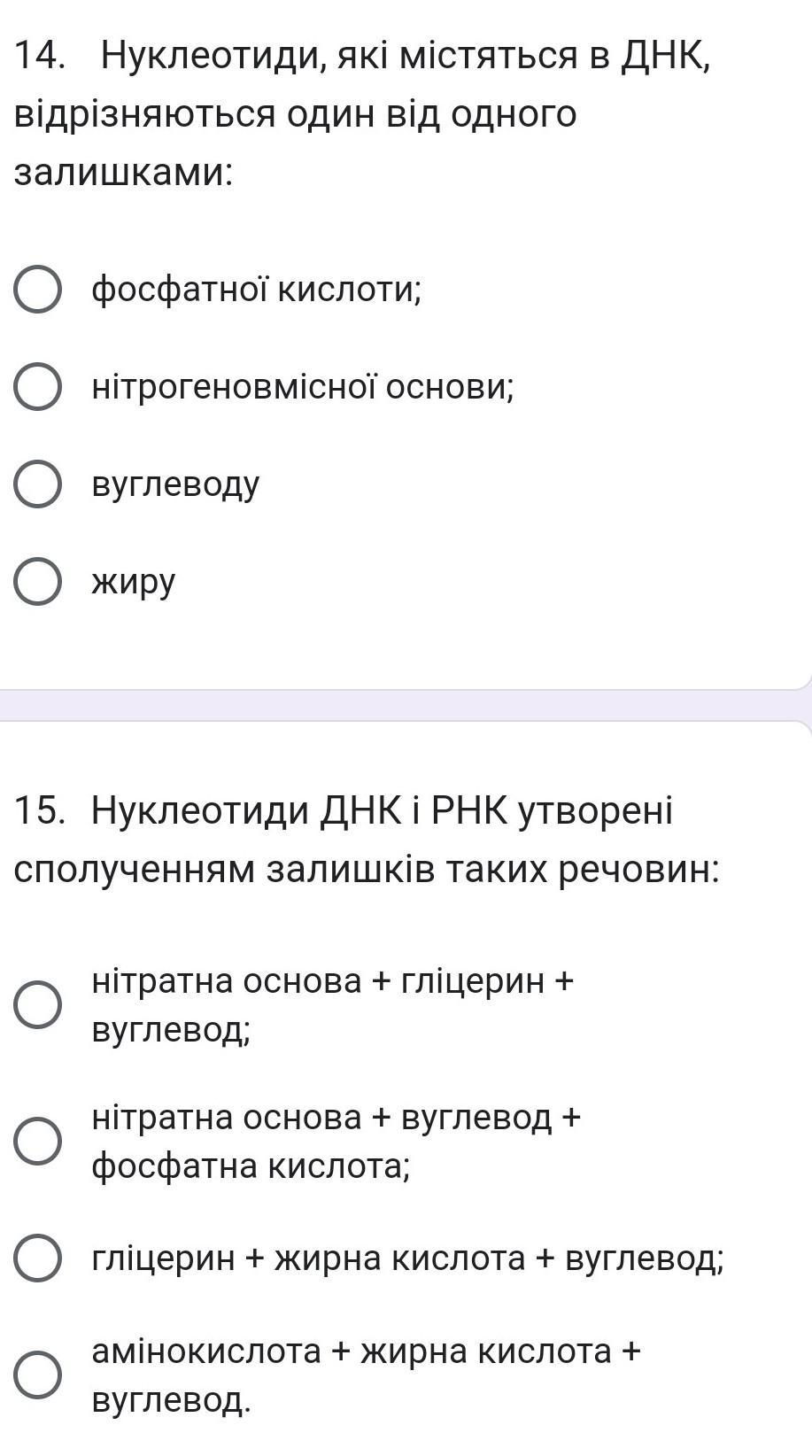The height and width of the screenshot is (1456, 812).
Task: Click label «нітратна основа + вуглевод + фосфатна кислота;»
Action: [x=336, y=1141]
